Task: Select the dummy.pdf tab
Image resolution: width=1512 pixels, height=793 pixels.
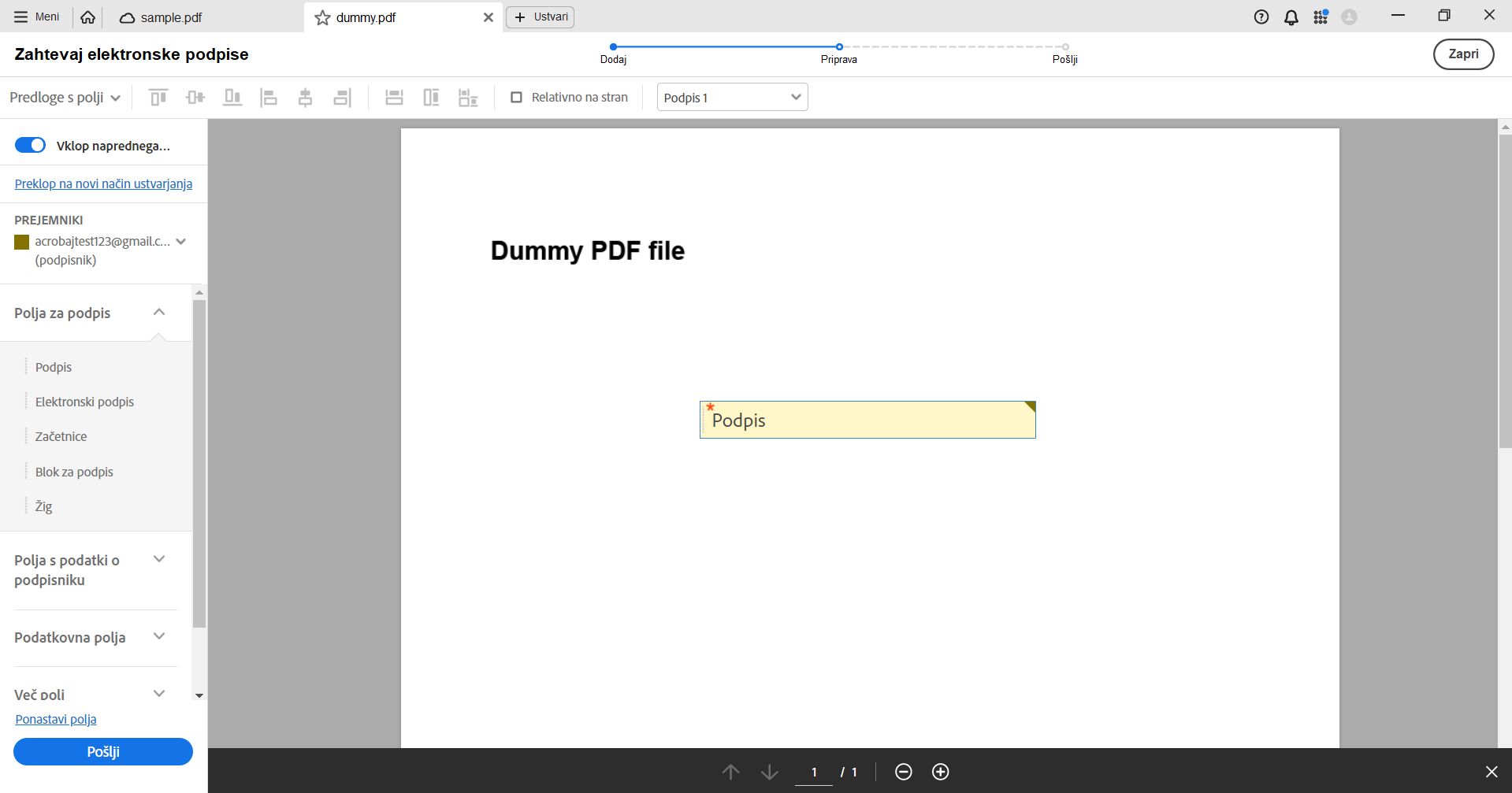Action: point(402,17)
